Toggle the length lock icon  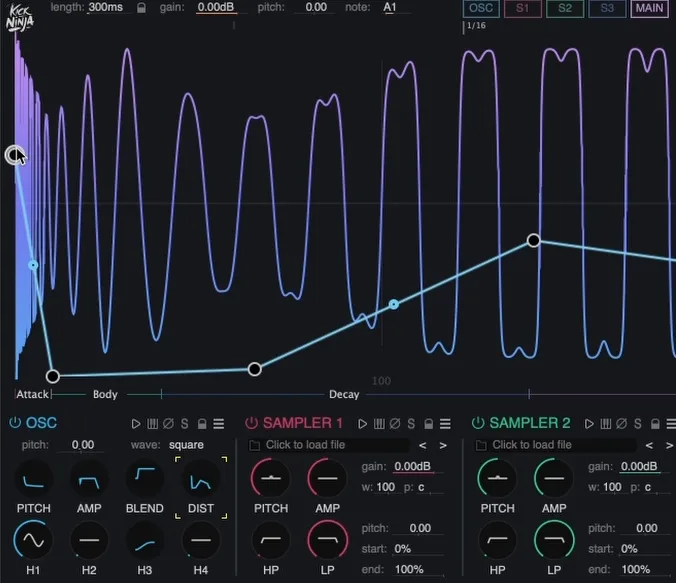141,8
